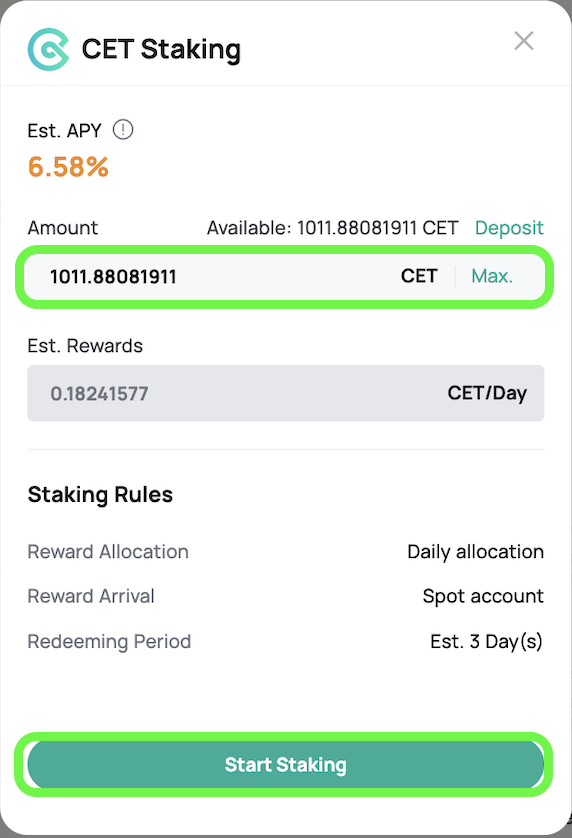Select Max. to stake full balance
572x838 pixels.
(492, 276)
